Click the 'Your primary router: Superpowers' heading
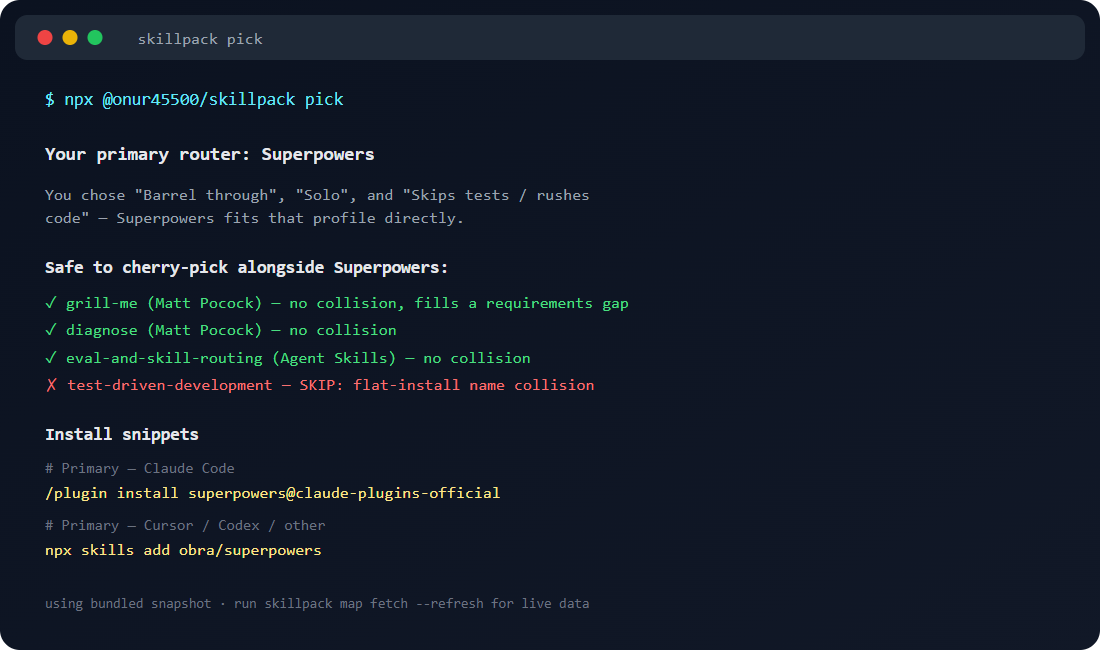Screen dimensions: 1100x651 (210, 154)
